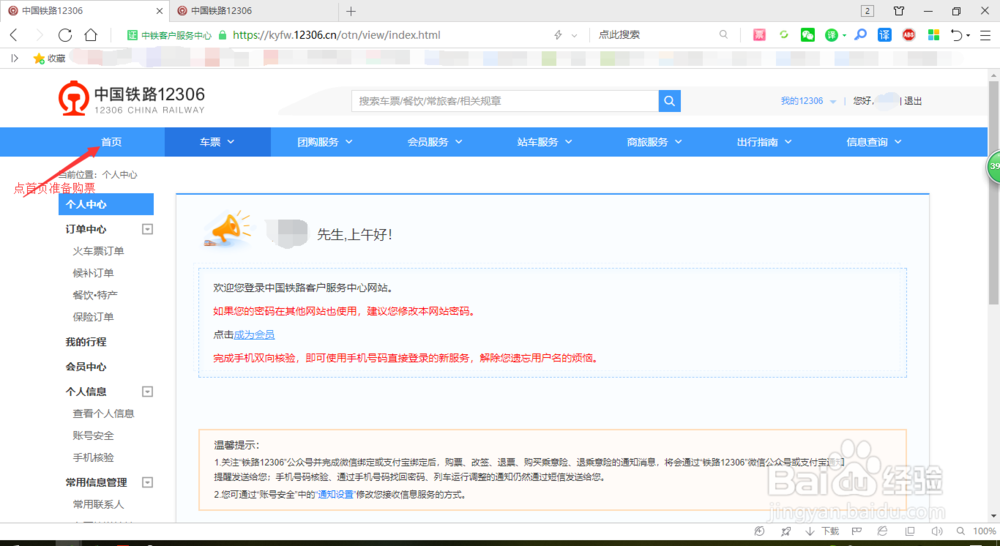The image size is (1000, 546).
Task: Close the first 中国铁路12306 tab
Action: coord(159,11)
